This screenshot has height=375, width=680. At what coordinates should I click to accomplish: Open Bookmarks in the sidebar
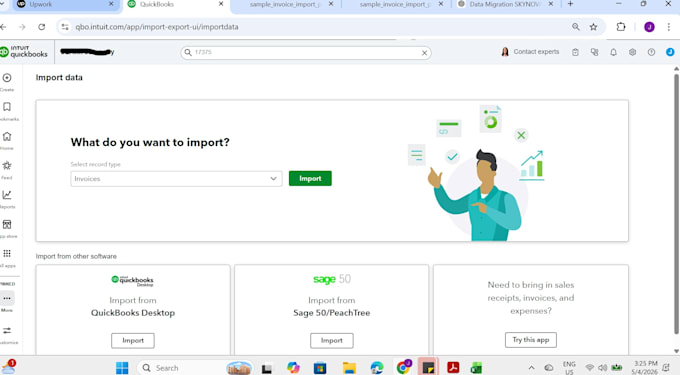click(x=7, y=107)
